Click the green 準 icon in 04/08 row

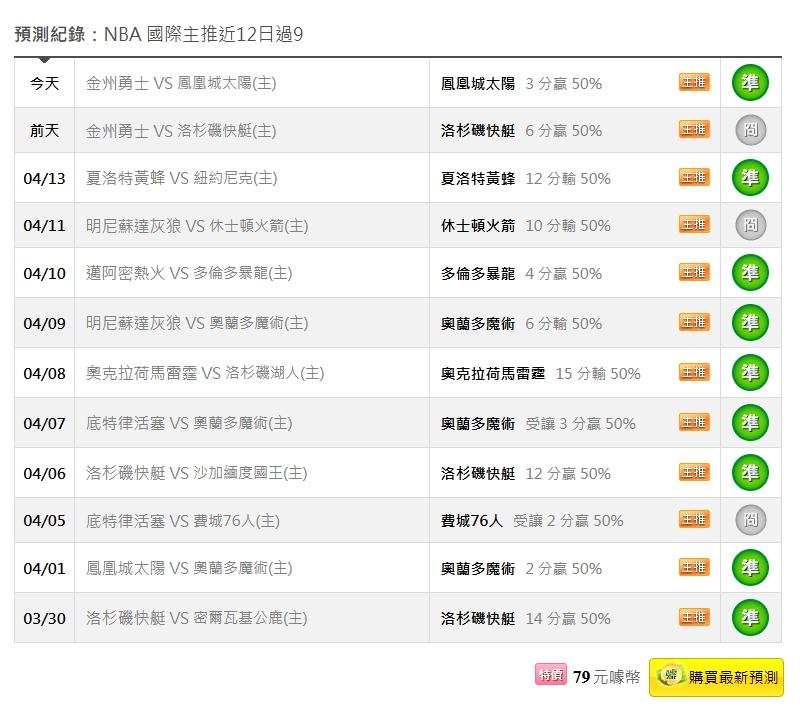pyautogui.click(x=750, y=373)
